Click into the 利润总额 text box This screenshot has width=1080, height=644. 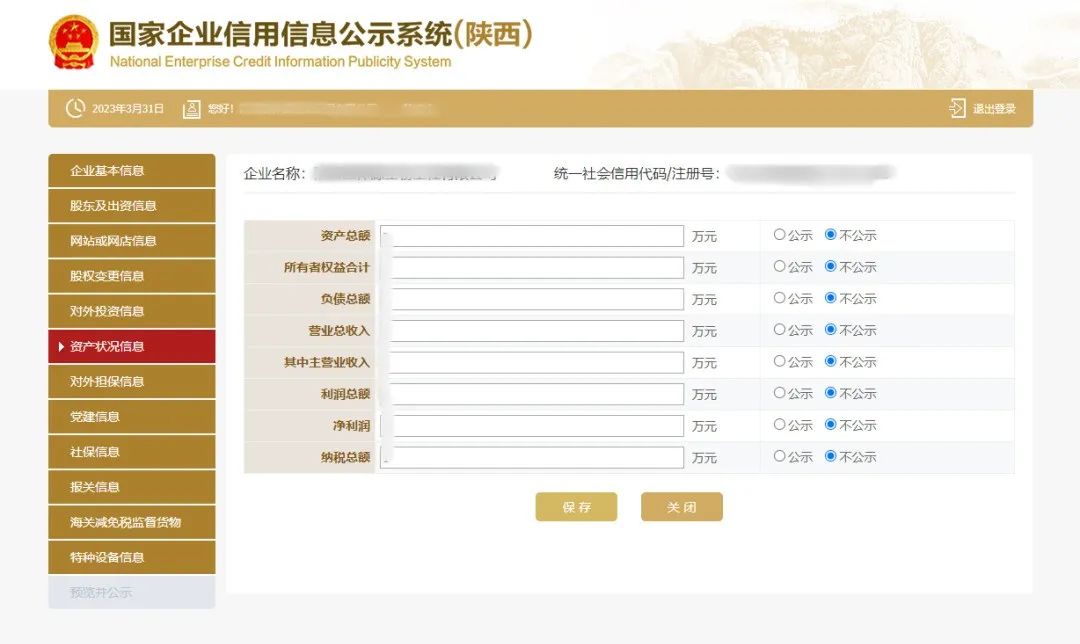(536, 394)
